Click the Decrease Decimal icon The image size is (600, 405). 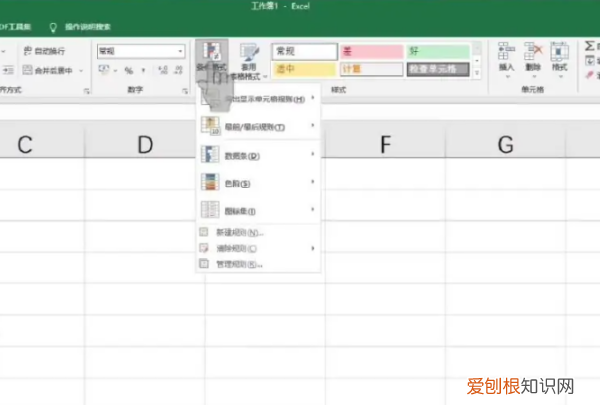pos(178,70)
